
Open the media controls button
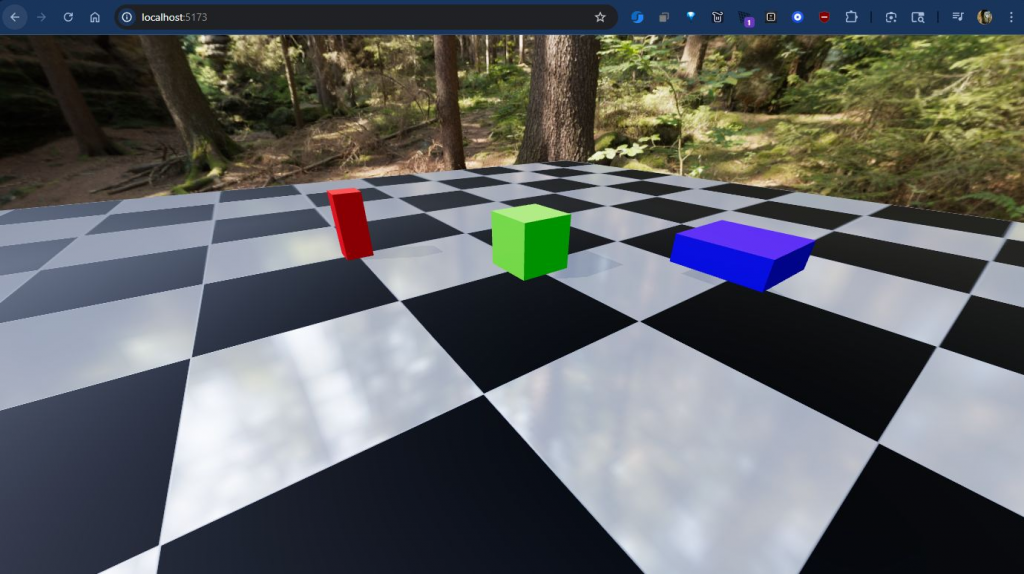(957, 17)
